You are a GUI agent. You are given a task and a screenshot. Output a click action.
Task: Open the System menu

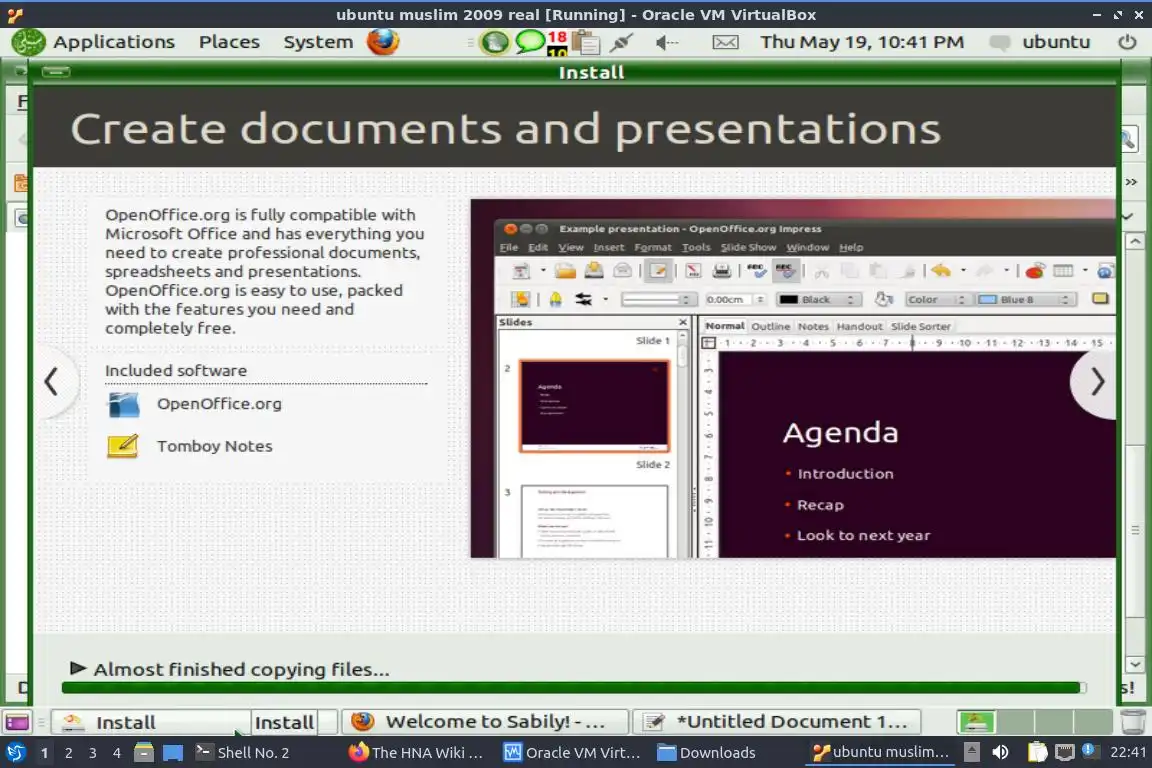pyautogui.click(x=318, y=42)
